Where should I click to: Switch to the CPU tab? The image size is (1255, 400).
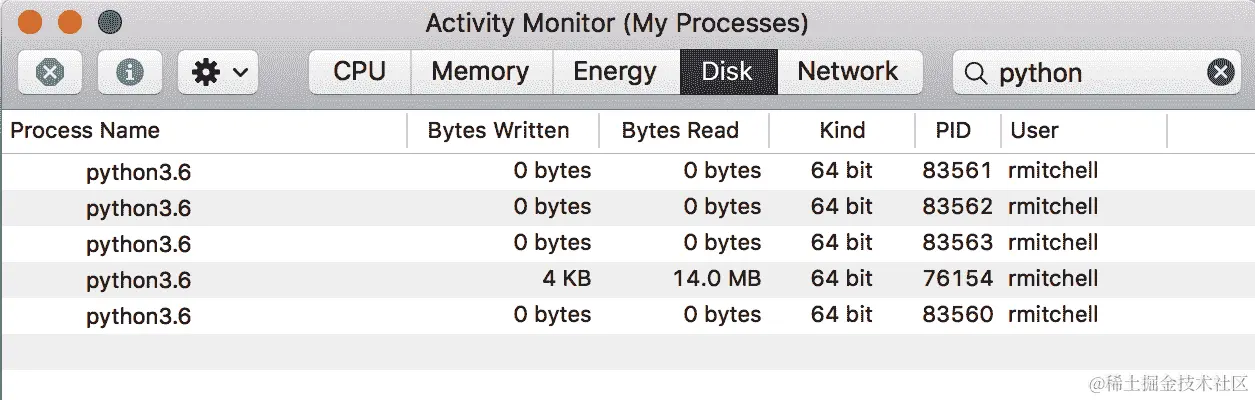359,72
